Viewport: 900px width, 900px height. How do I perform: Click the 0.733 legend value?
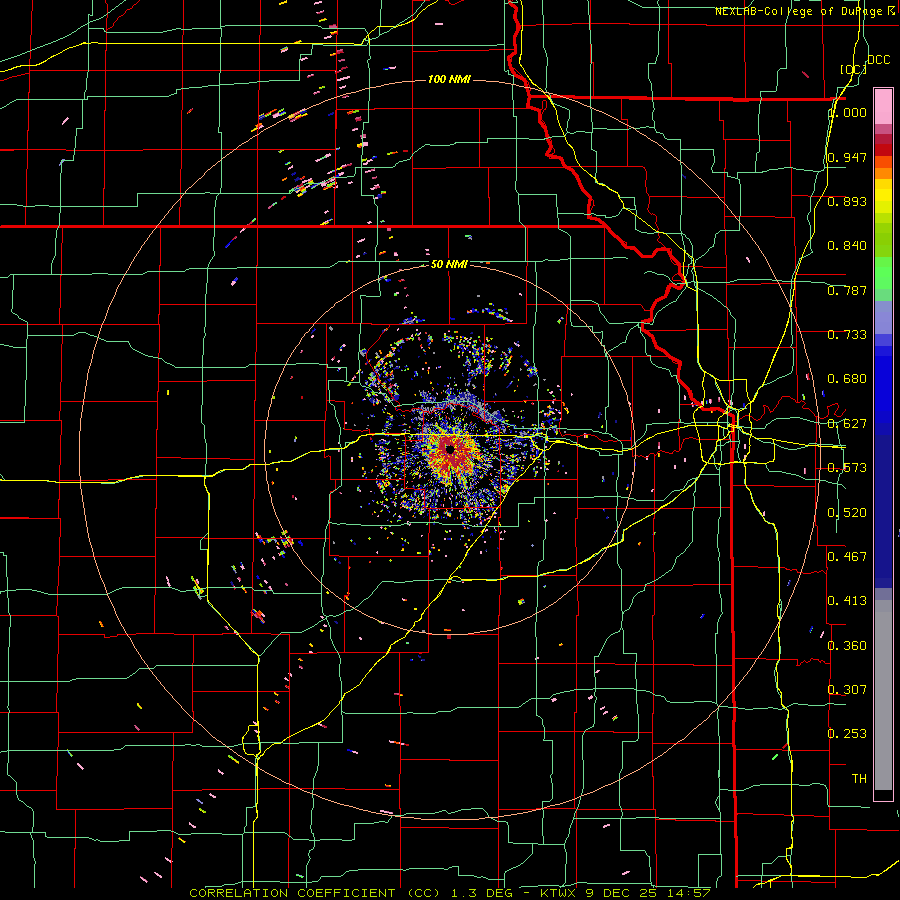848,335
